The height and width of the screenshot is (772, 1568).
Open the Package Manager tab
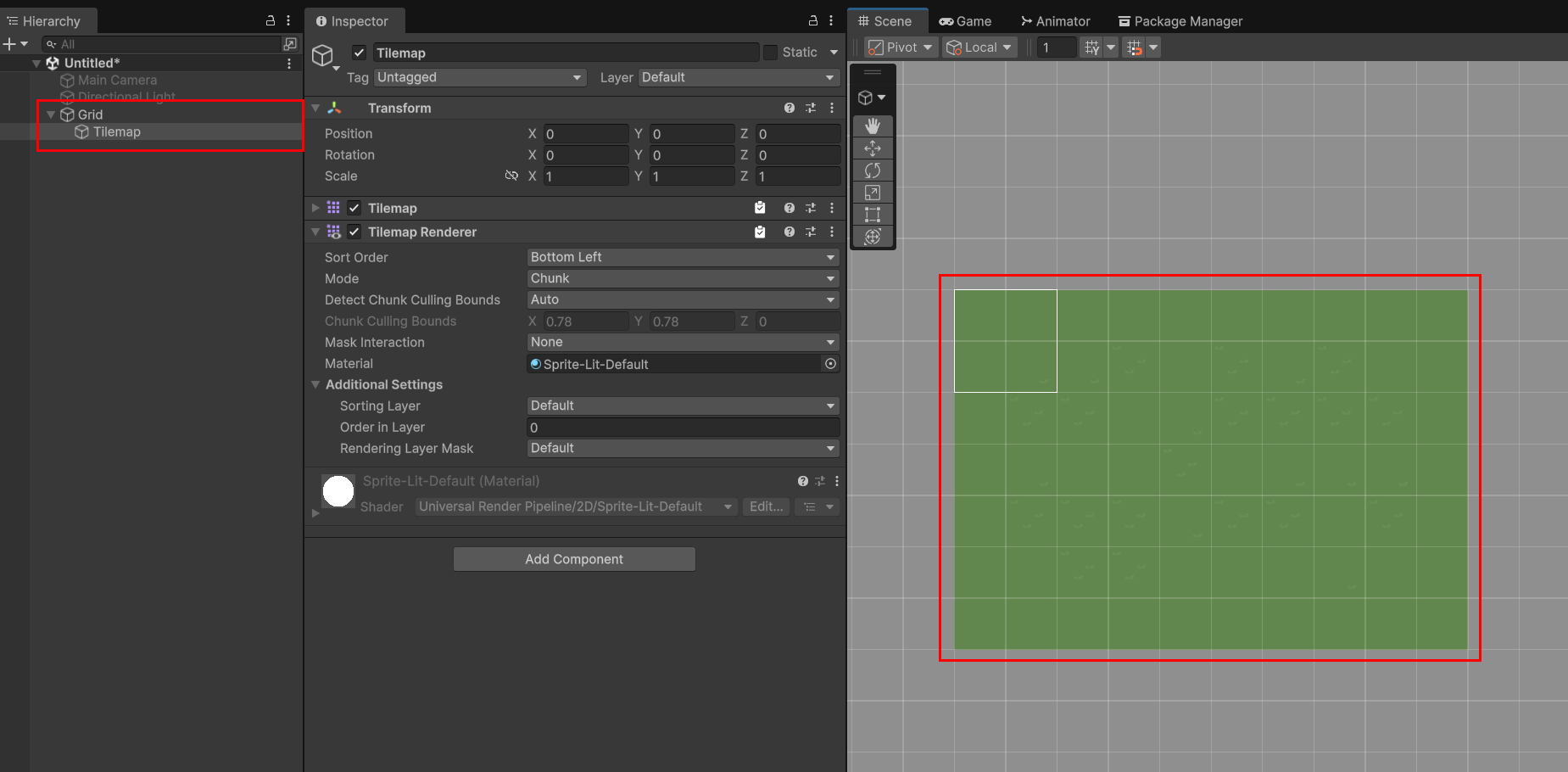[x=1180, y=21]
